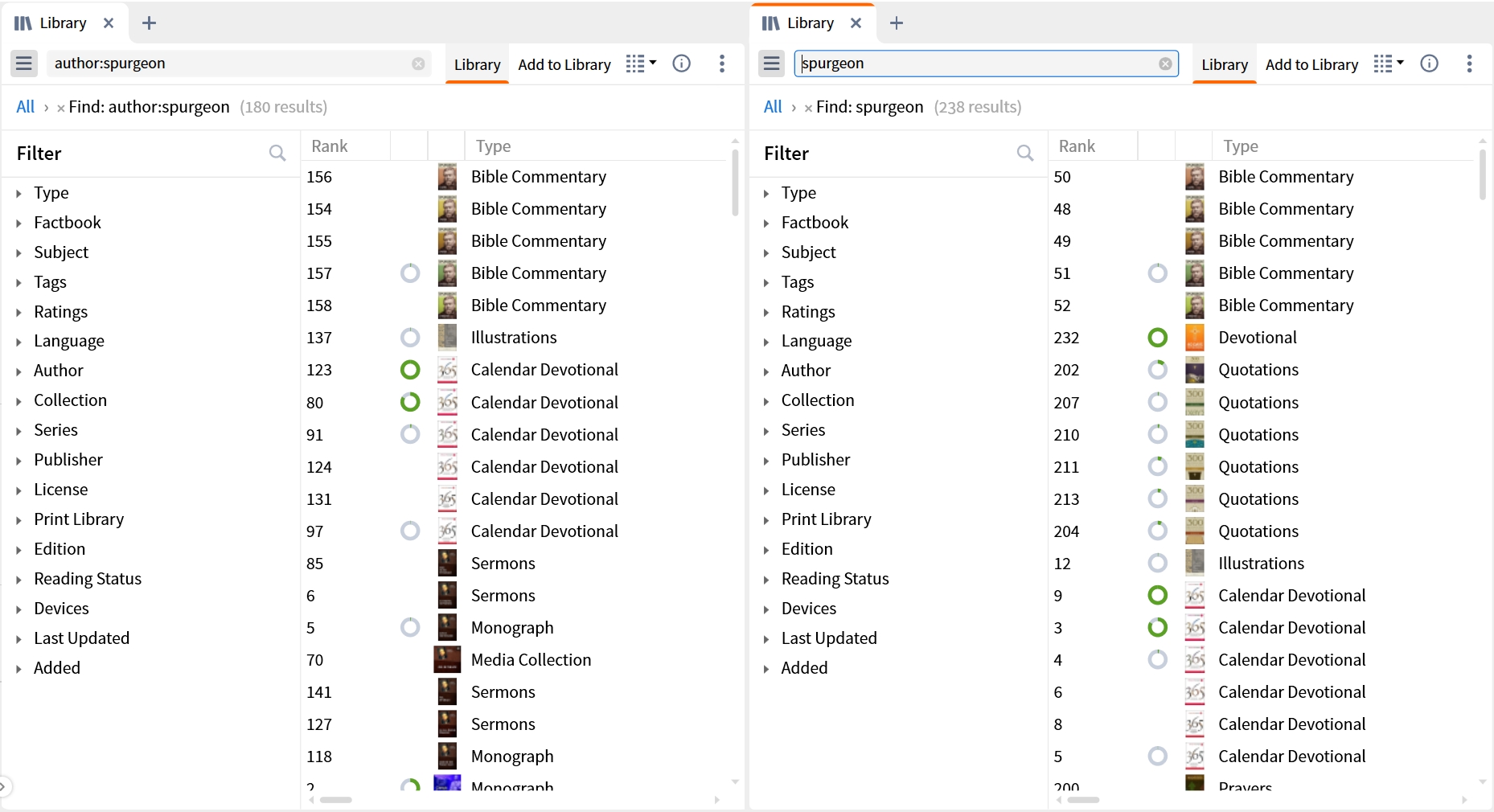
Task: Search filters using right Filter magnifier icon
Action: click(x=1025, y=153)
